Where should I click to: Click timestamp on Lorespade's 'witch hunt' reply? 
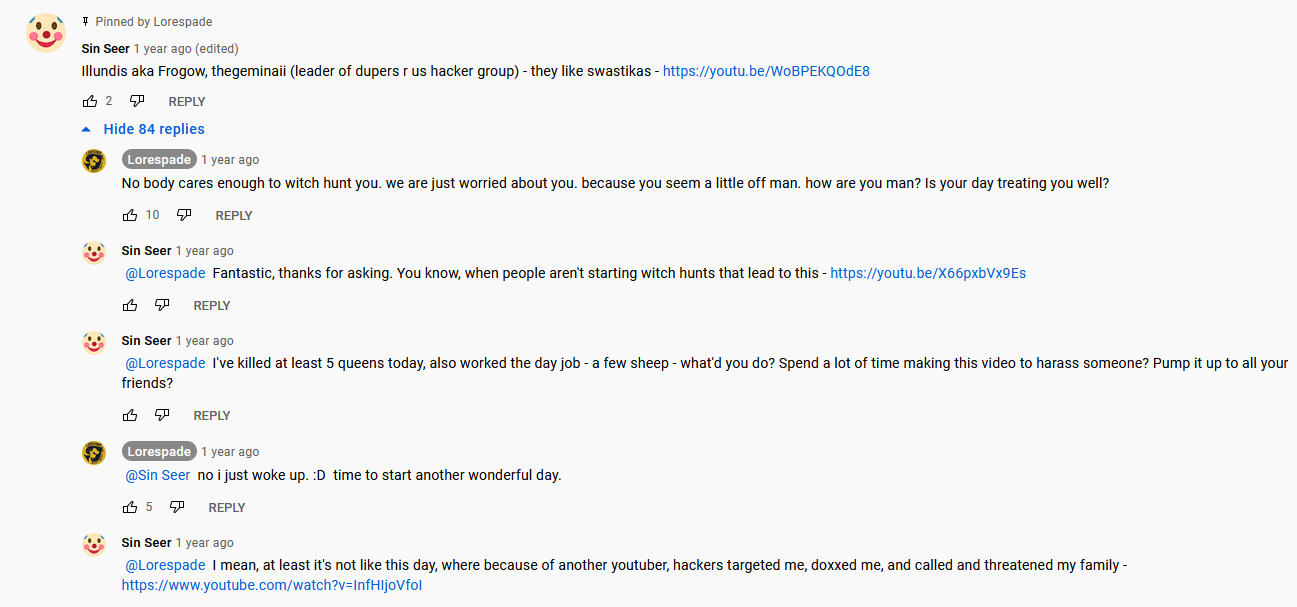click(x=230, y=160)
